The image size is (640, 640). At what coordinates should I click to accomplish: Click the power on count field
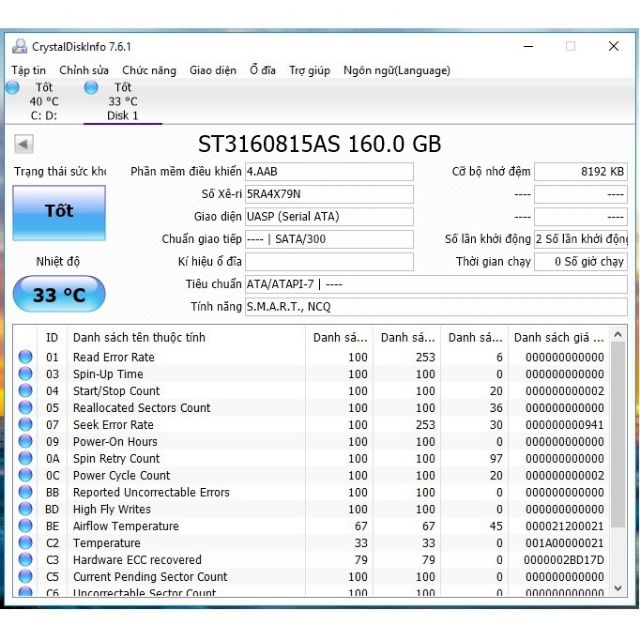click(x=581, y=239)
